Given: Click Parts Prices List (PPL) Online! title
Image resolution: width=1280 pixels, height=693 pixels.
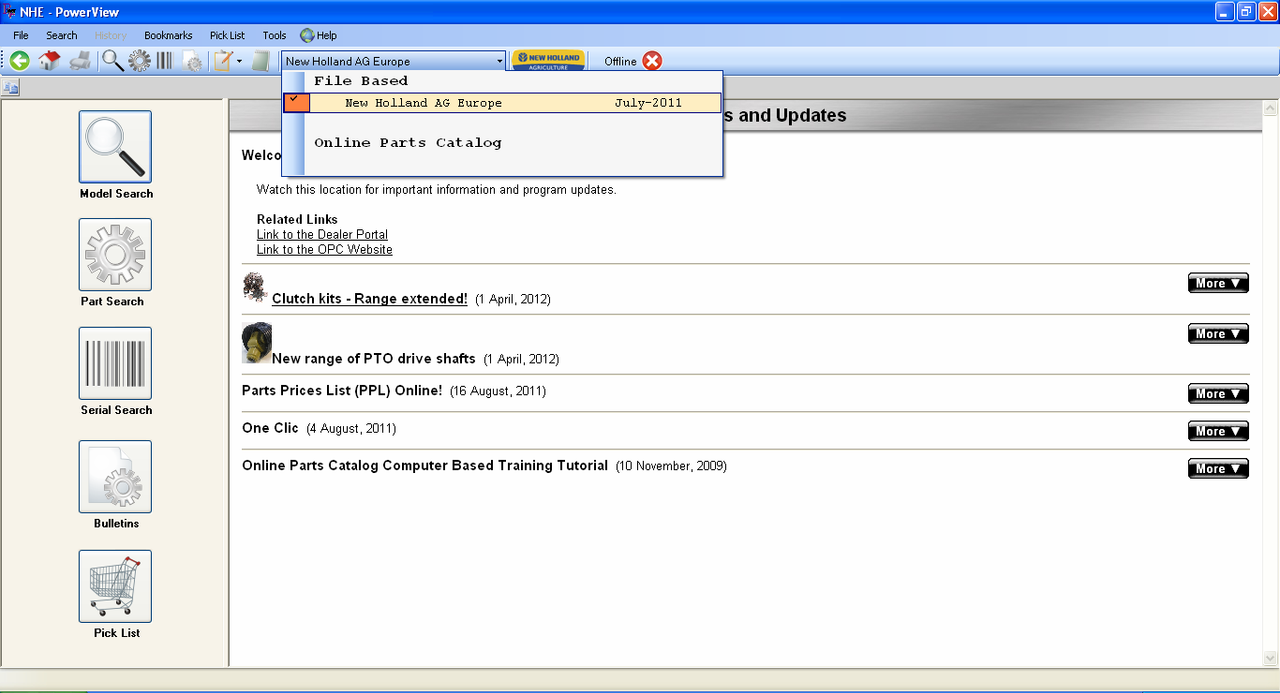Looking at the screenshot, I should pyautogui.click(x=342, y=390).
